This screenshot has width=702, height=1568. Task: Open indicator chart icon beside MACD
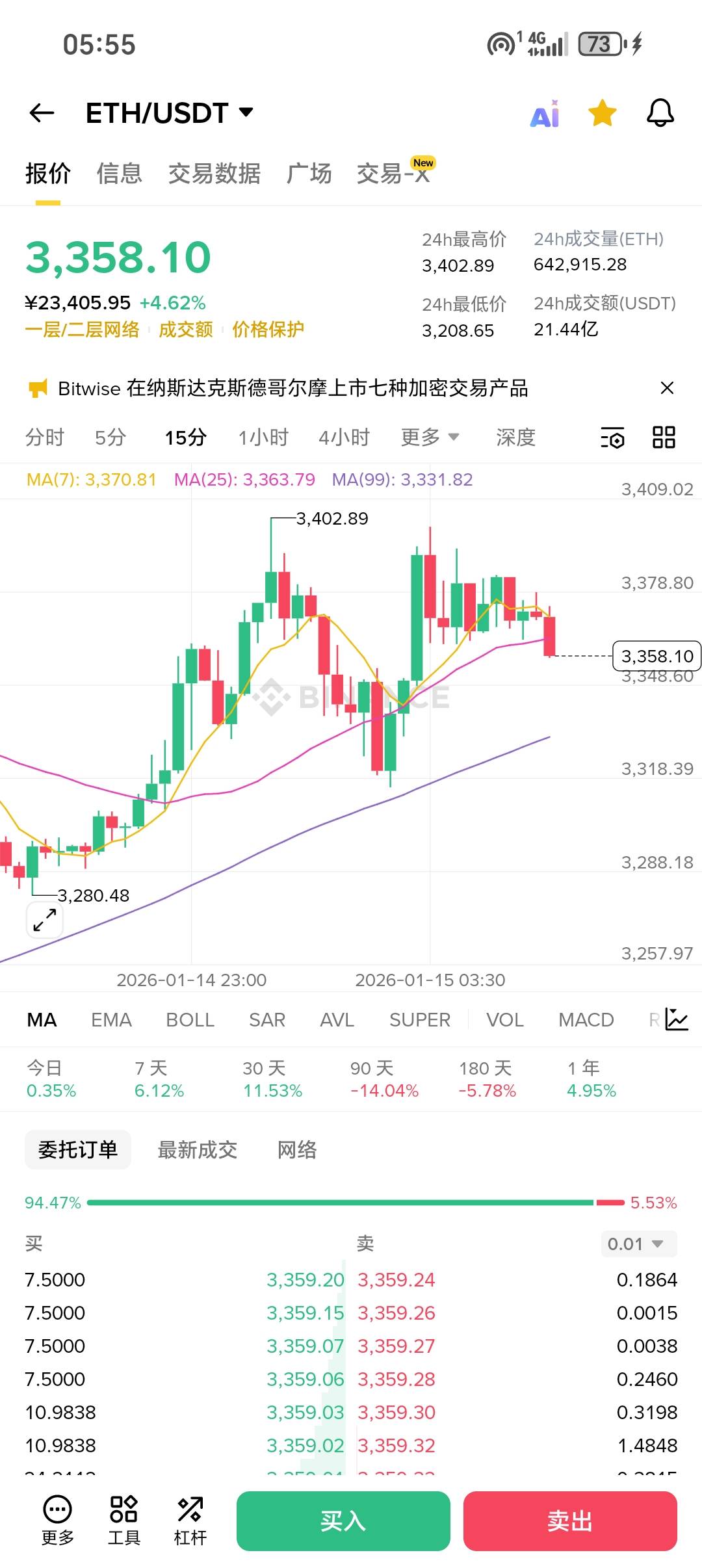(676, 1019)
